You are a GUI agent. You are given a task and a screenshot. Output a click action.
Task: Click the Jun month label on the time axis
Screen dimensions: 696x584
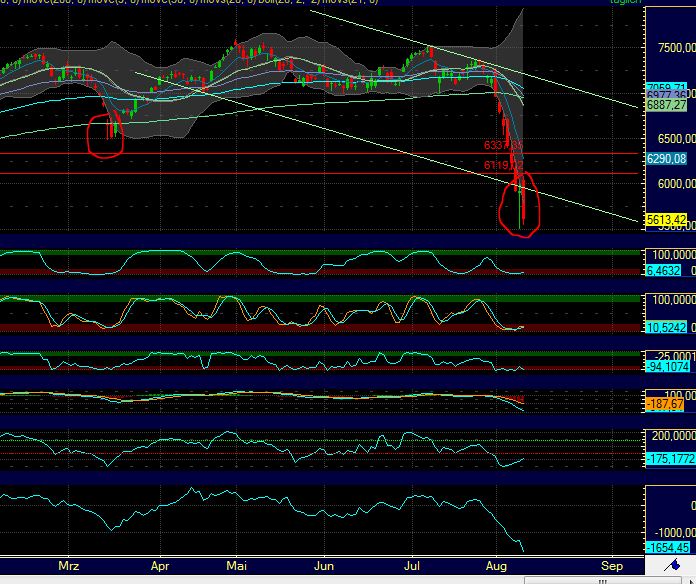[324, 566]
